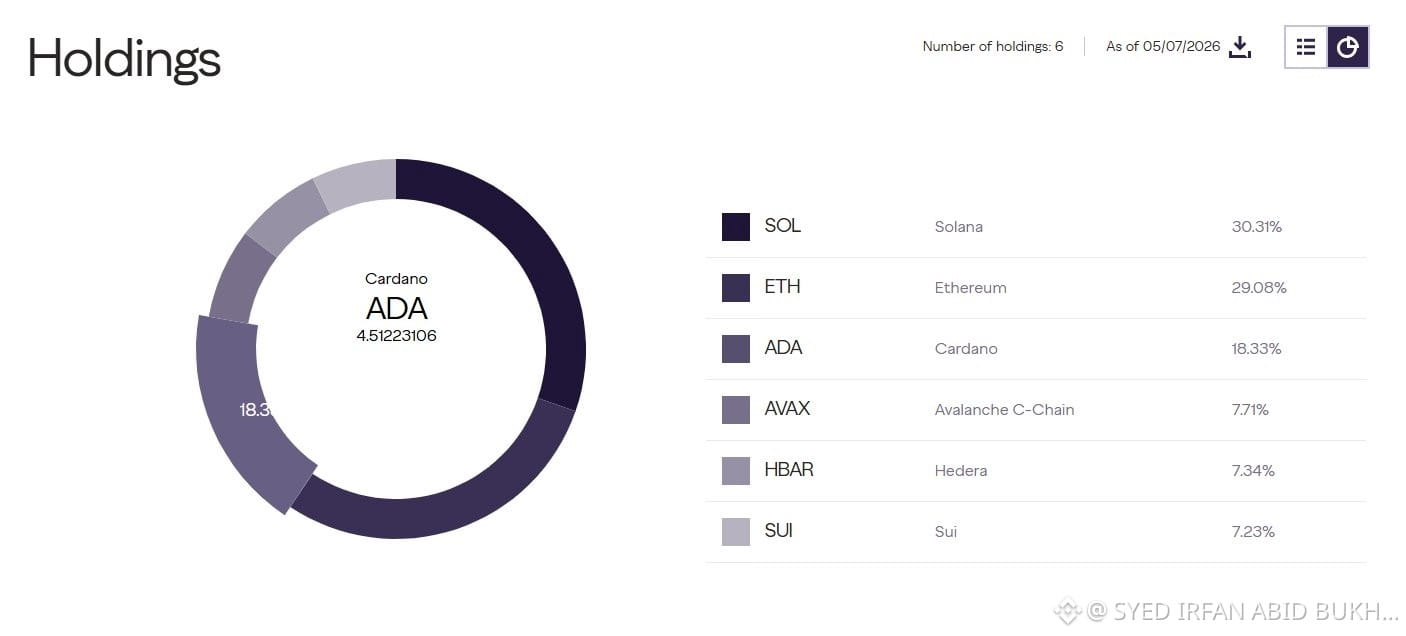
Task: Click the 30.31% percentage value
Action: [x=1256, y=227]
